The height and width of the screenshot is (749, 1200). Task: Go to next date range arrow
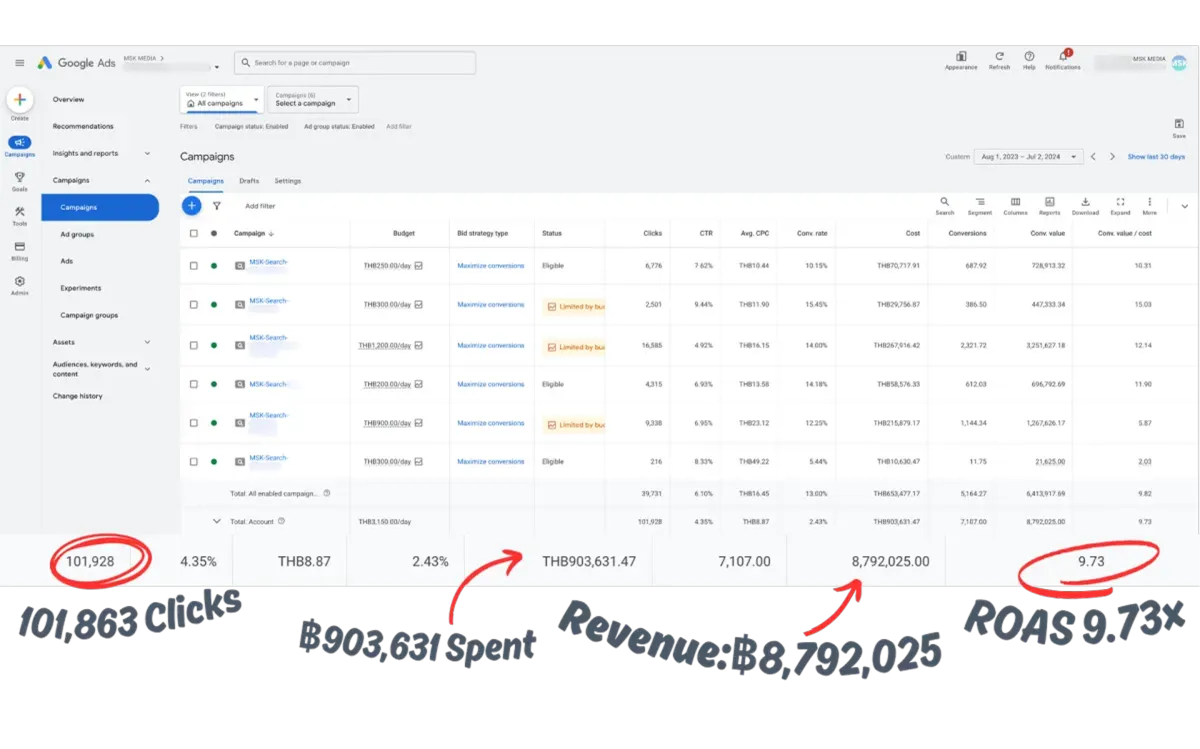pyautogui.click(x=1112, y=157)
